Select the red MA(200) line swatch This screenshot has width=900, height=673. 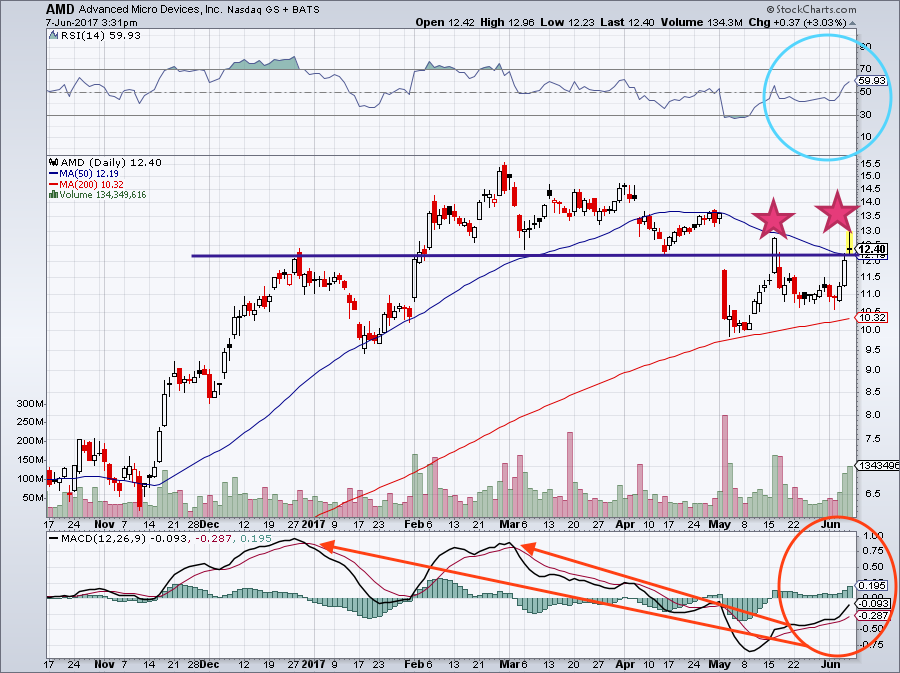[x=54, y=184]
